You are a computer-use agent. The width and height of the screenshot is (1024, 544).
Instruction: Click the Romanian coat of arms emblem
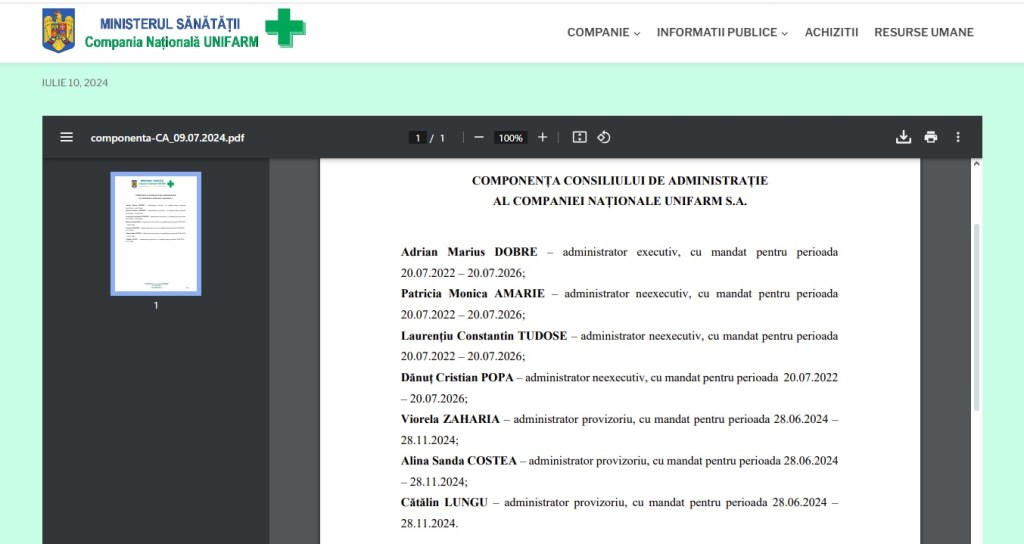point(59,31)
